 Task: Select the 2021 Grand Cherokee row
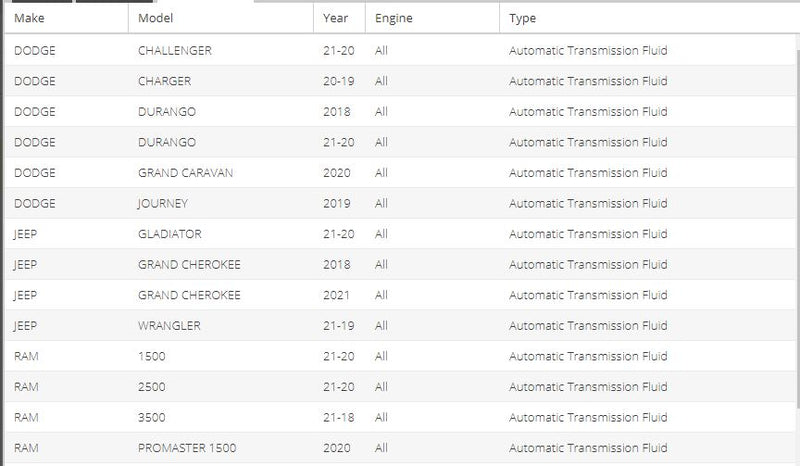tap(189, 295)
